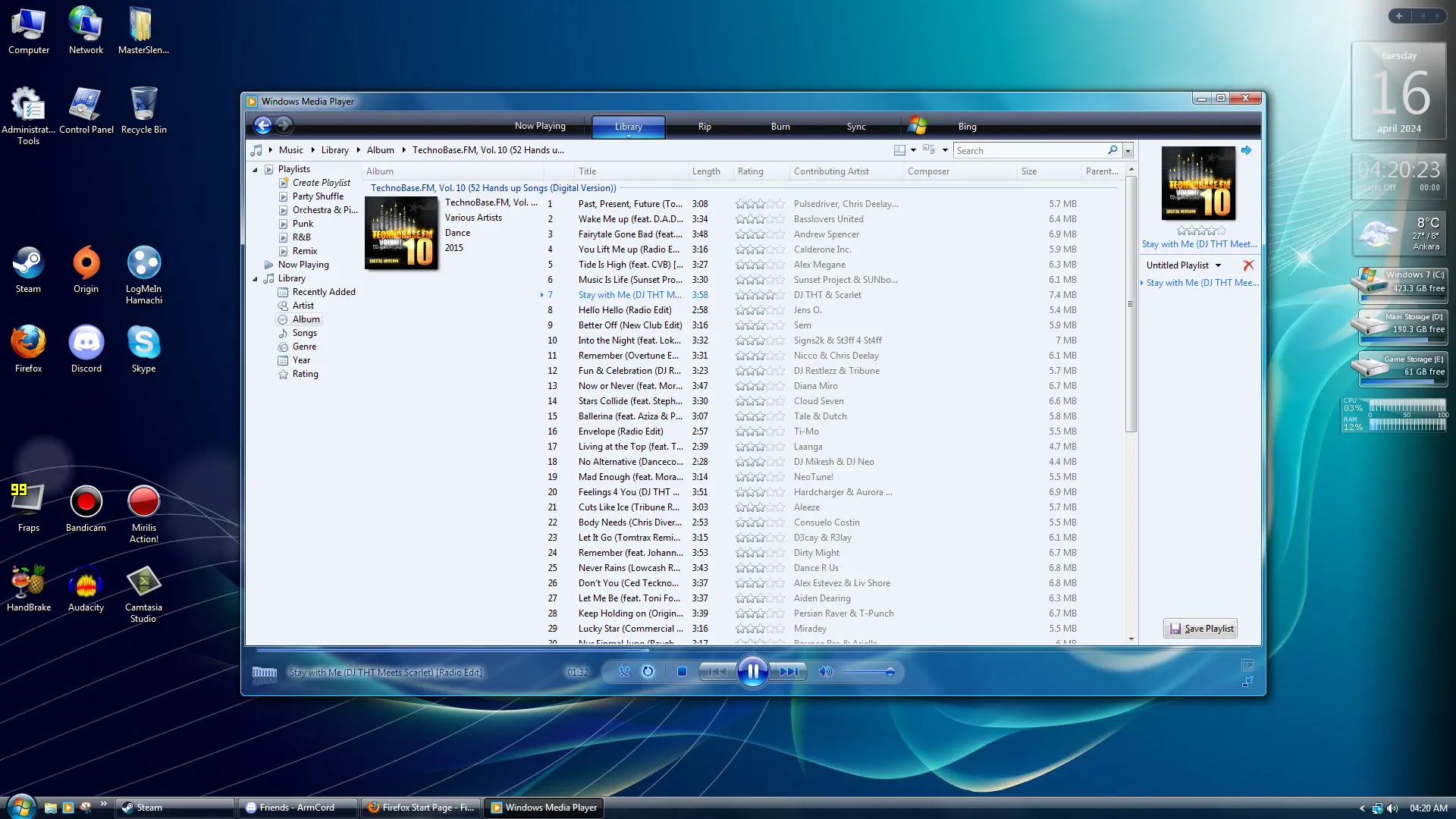Click the taskbar volume tray icon

coord(1392,808)
